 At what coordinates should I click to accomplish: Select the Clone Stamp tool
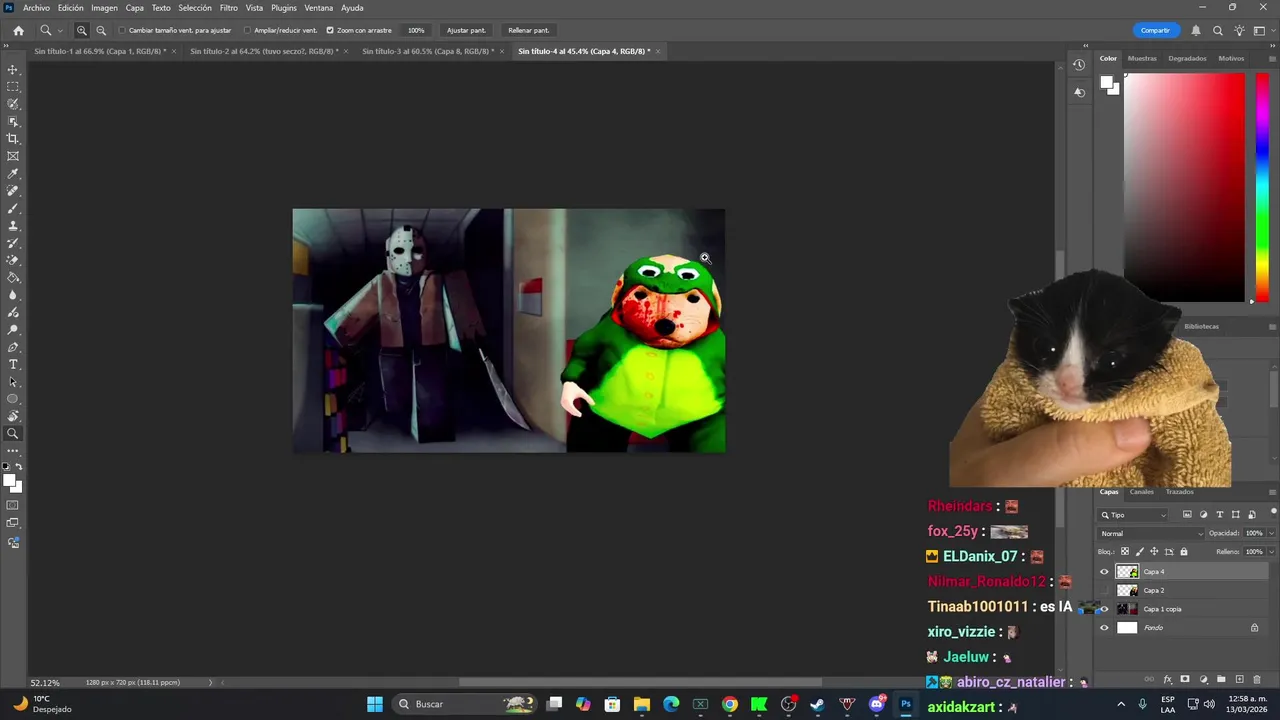click(13, 226)
